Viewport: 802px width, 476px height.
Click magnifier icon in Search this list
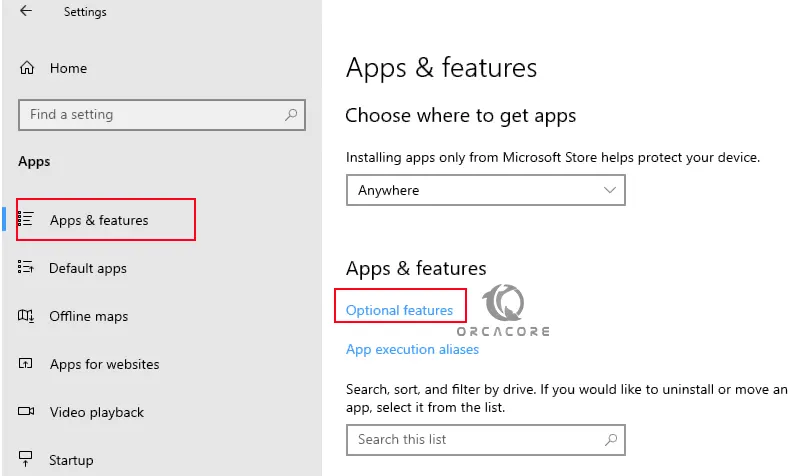pyautogui.click(x=611, y=439)
